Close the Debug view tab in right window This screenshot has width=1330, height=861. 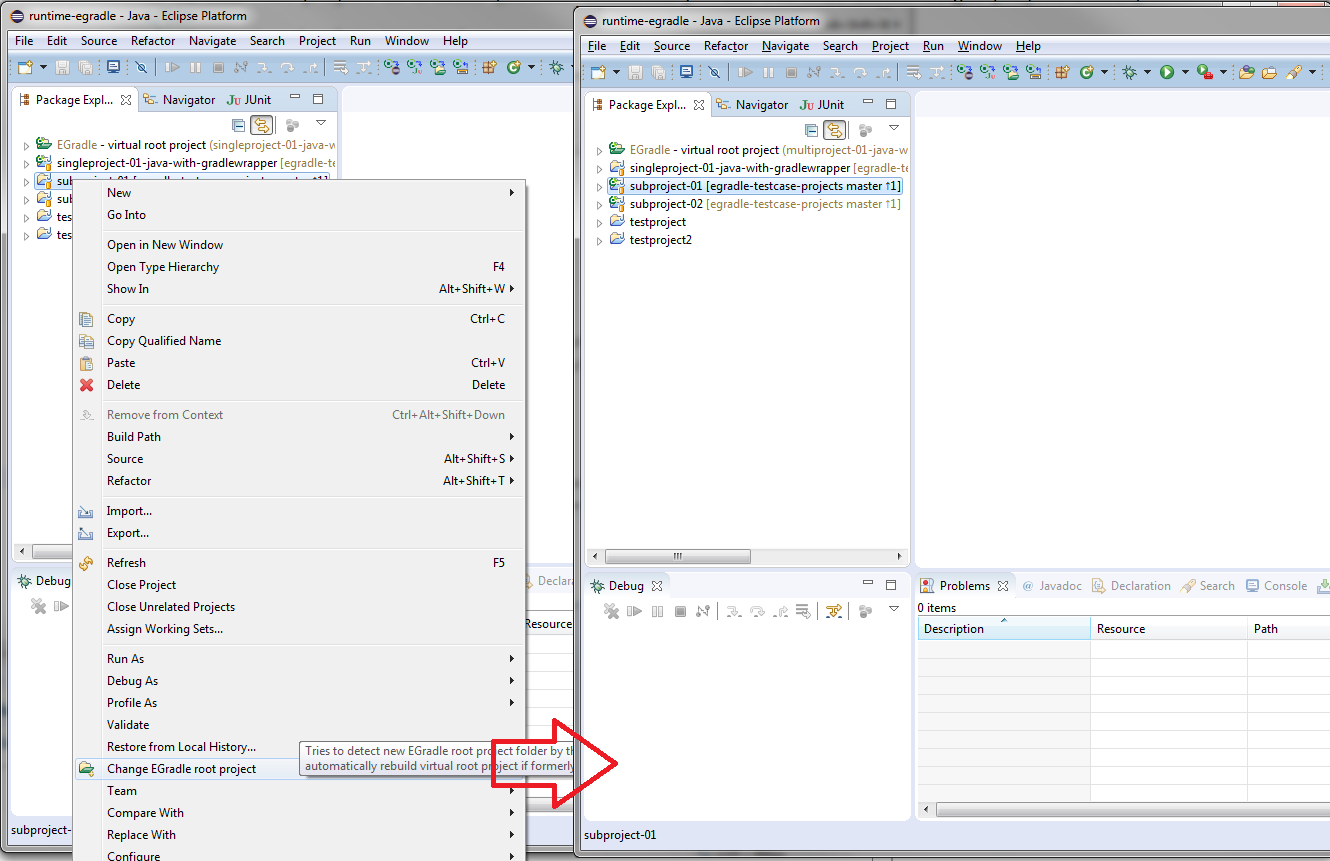pos(657,586)
